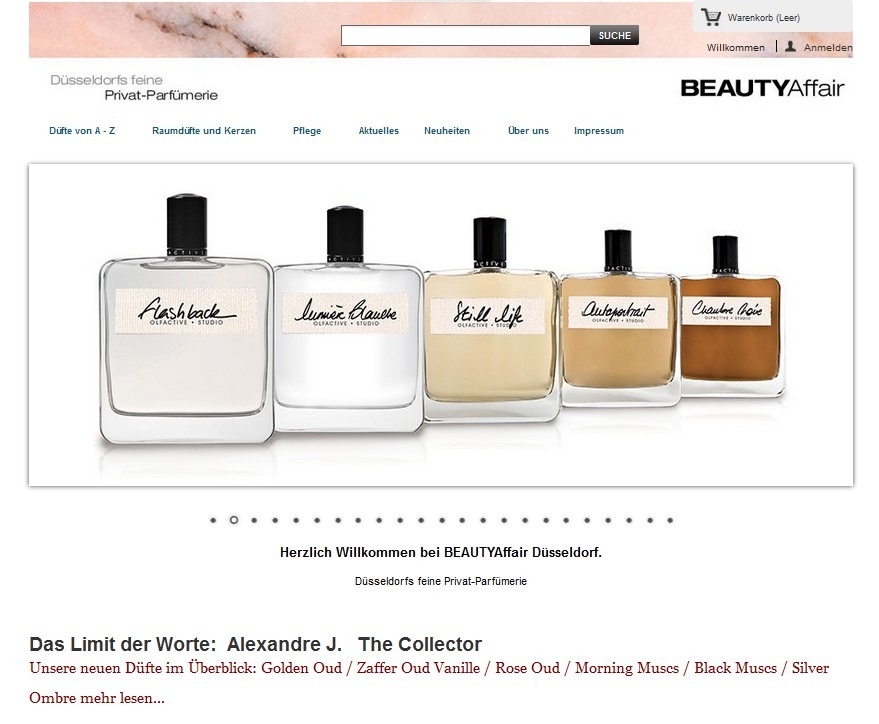Open the shopping cart icon
Image resolution: width=879 pixels, height=724 pixels.
(711, 17)
